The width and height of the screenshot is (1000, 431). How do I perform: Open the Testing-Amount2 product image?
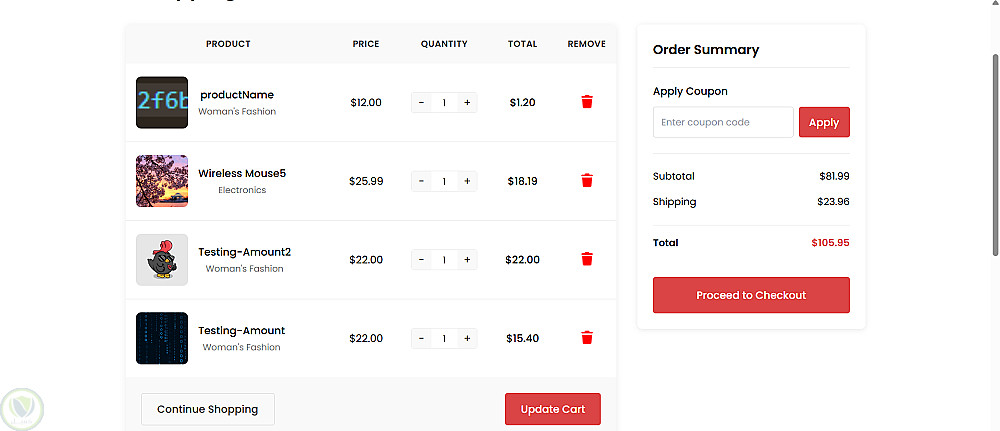[162, 260]
